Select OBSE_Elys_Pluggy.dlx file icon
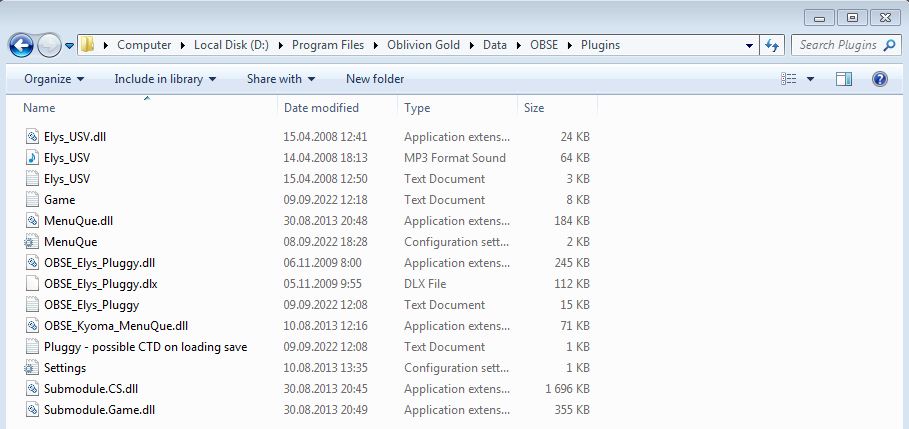 point(32,283)
